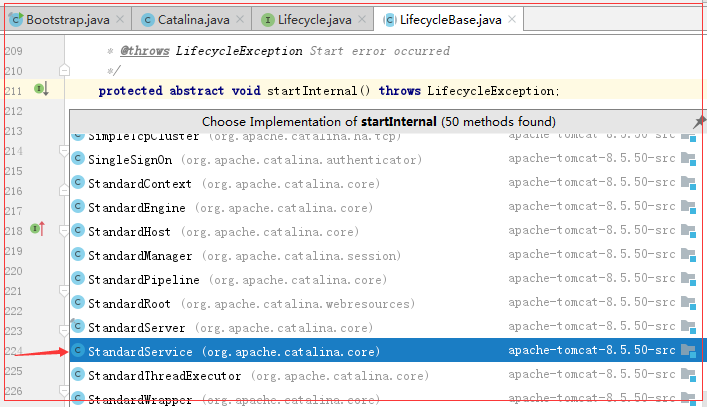Click the module folder icon in SingleSignOn row
Screen dimensions: 707x407
689,159
